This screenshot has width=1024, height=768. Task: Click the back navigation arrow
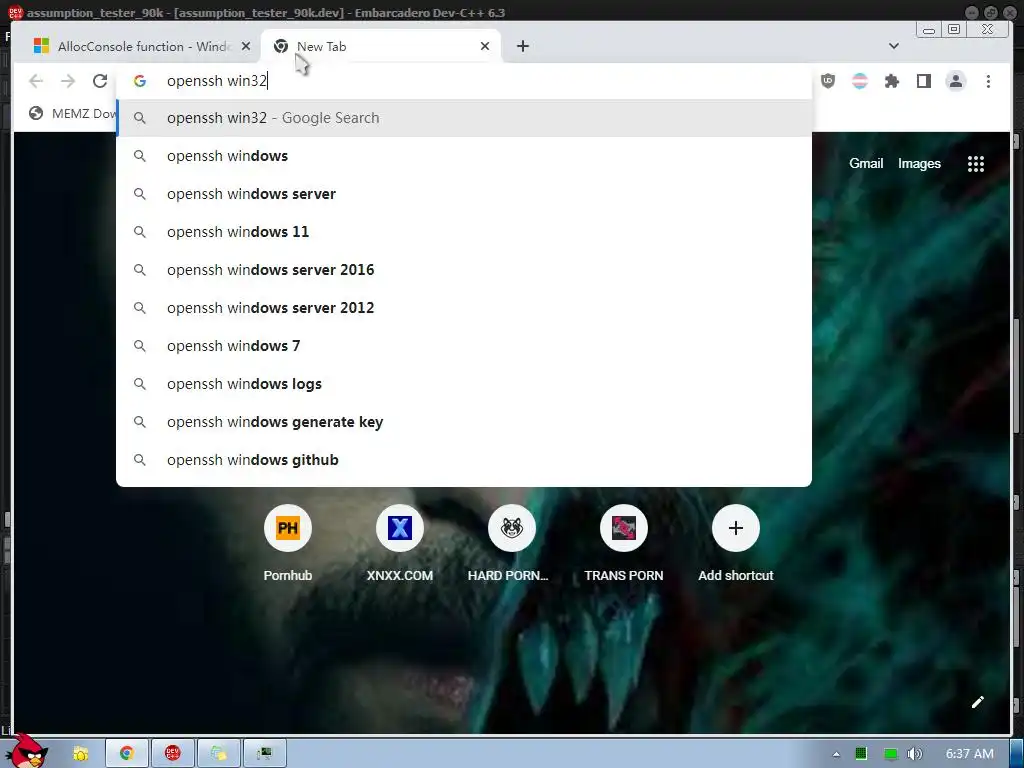click(36, 81)
